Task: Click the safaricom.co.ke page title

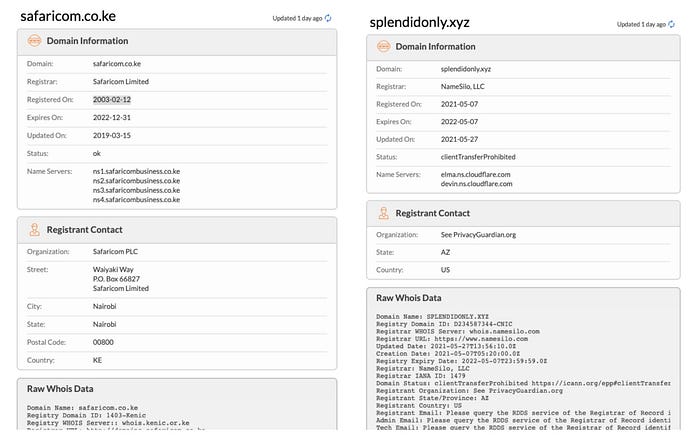Action: 68,16
